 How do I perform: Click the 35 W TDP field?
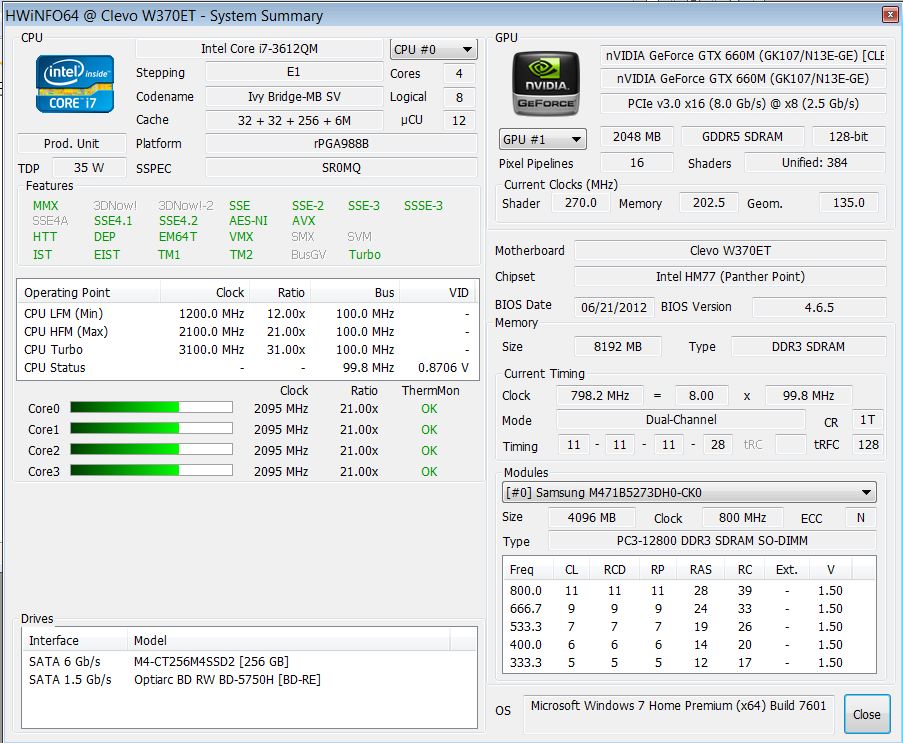pos(89,168)
